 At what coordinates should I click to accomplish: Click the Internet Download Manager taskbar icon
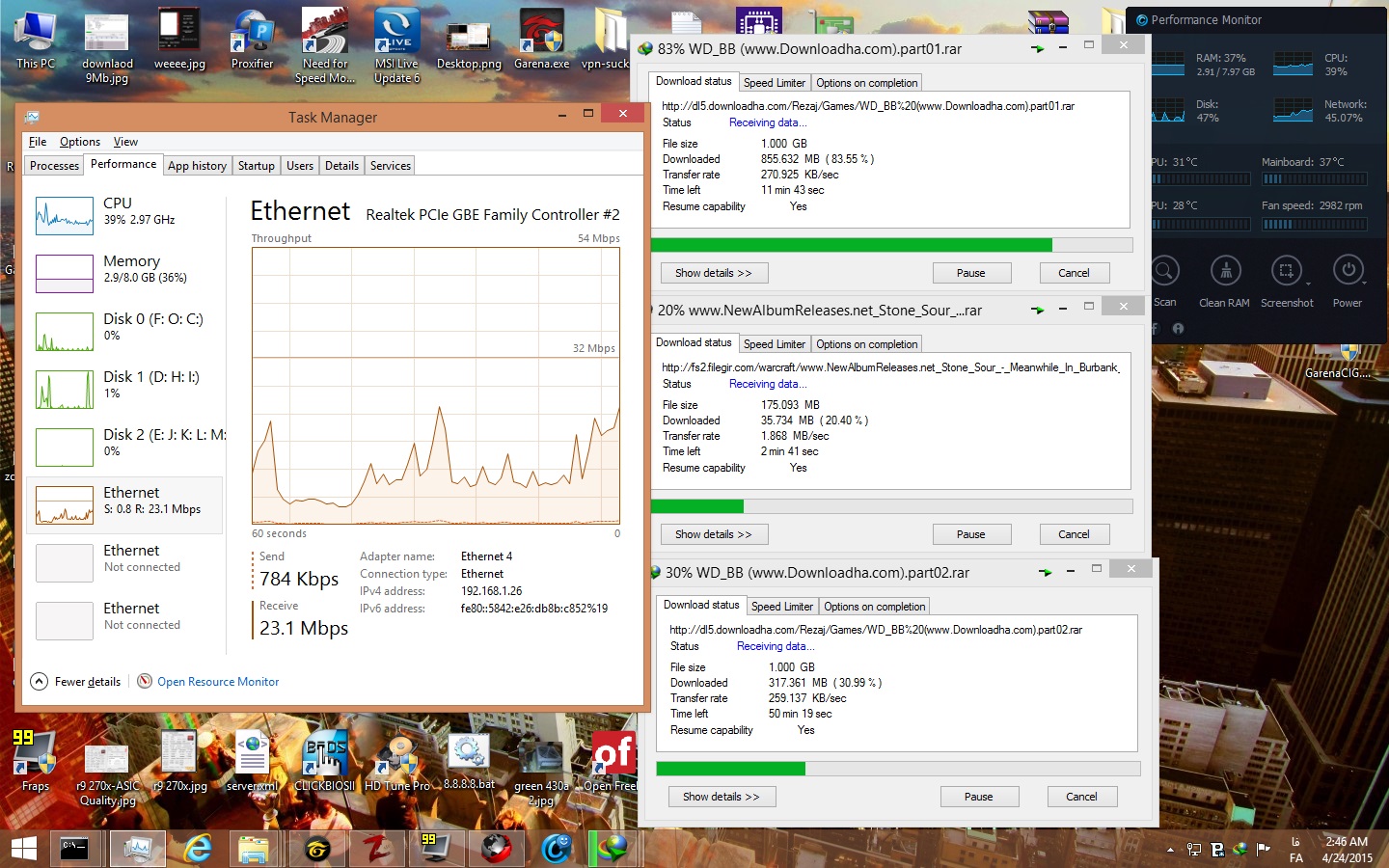(x=614, y=849)
